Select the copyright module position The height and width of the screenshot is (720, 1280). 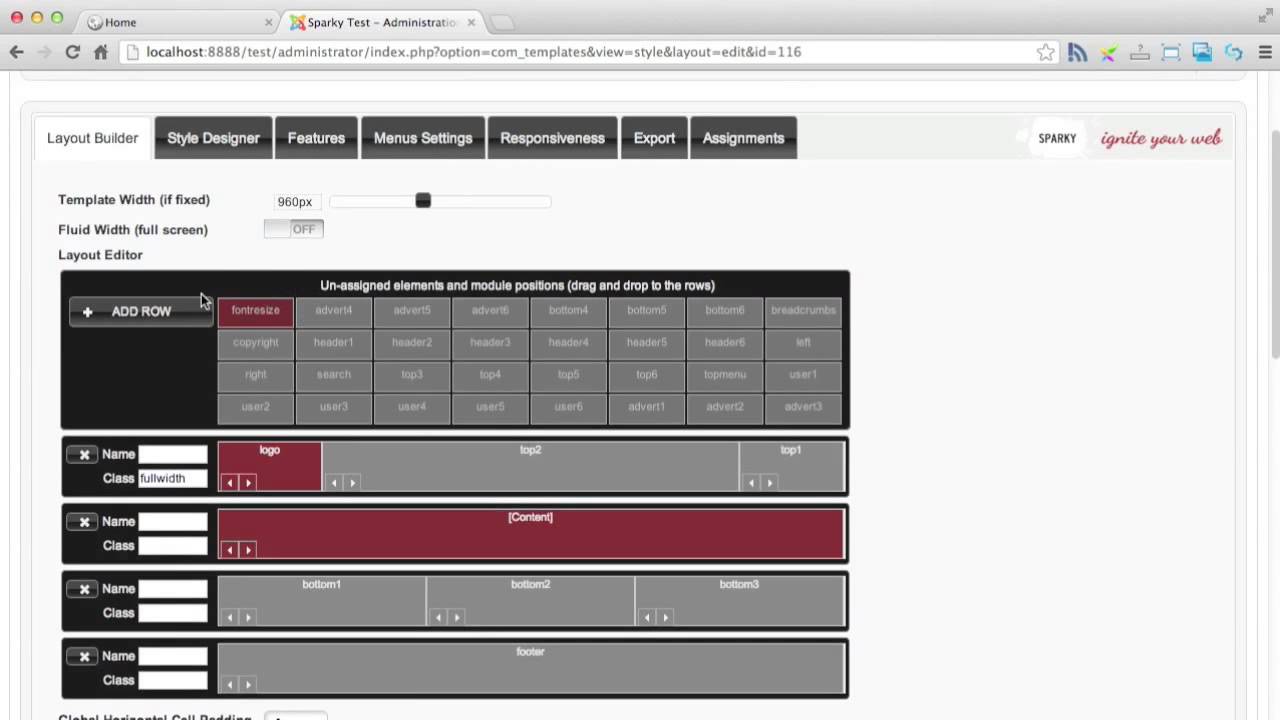pyautogui.click(x=256, y=342)
